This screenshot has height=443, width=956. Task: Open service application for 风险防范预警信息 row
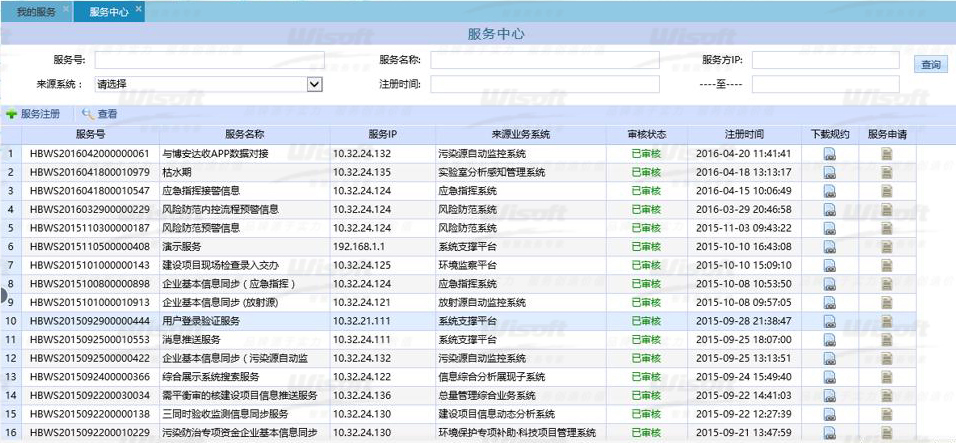[x=886, y=228]
